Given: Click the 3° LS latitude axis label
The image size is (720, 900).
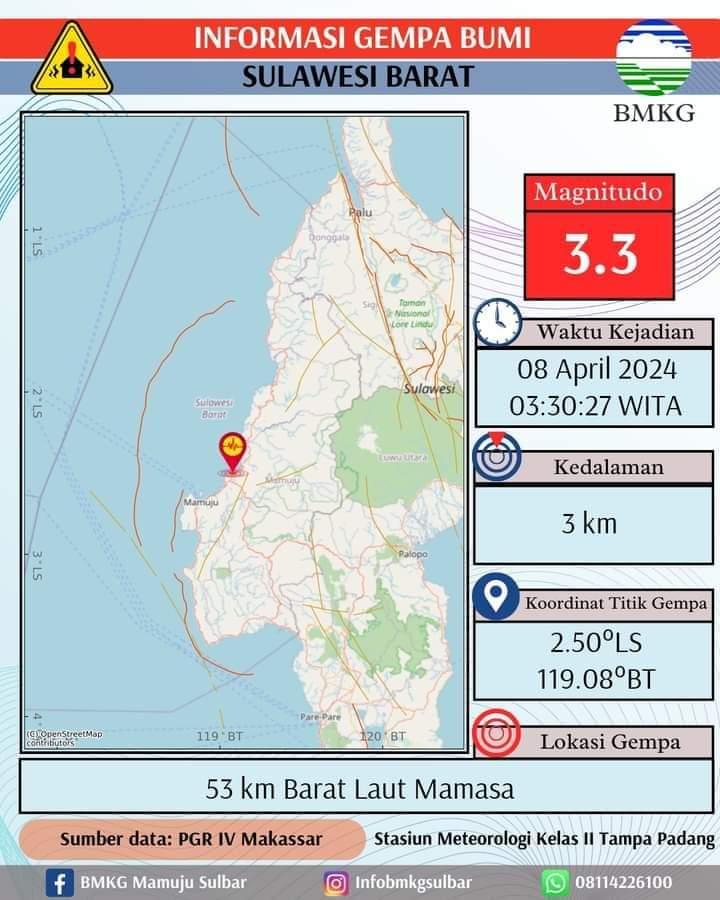Looking at the screenshot, I should click(37, 565).
